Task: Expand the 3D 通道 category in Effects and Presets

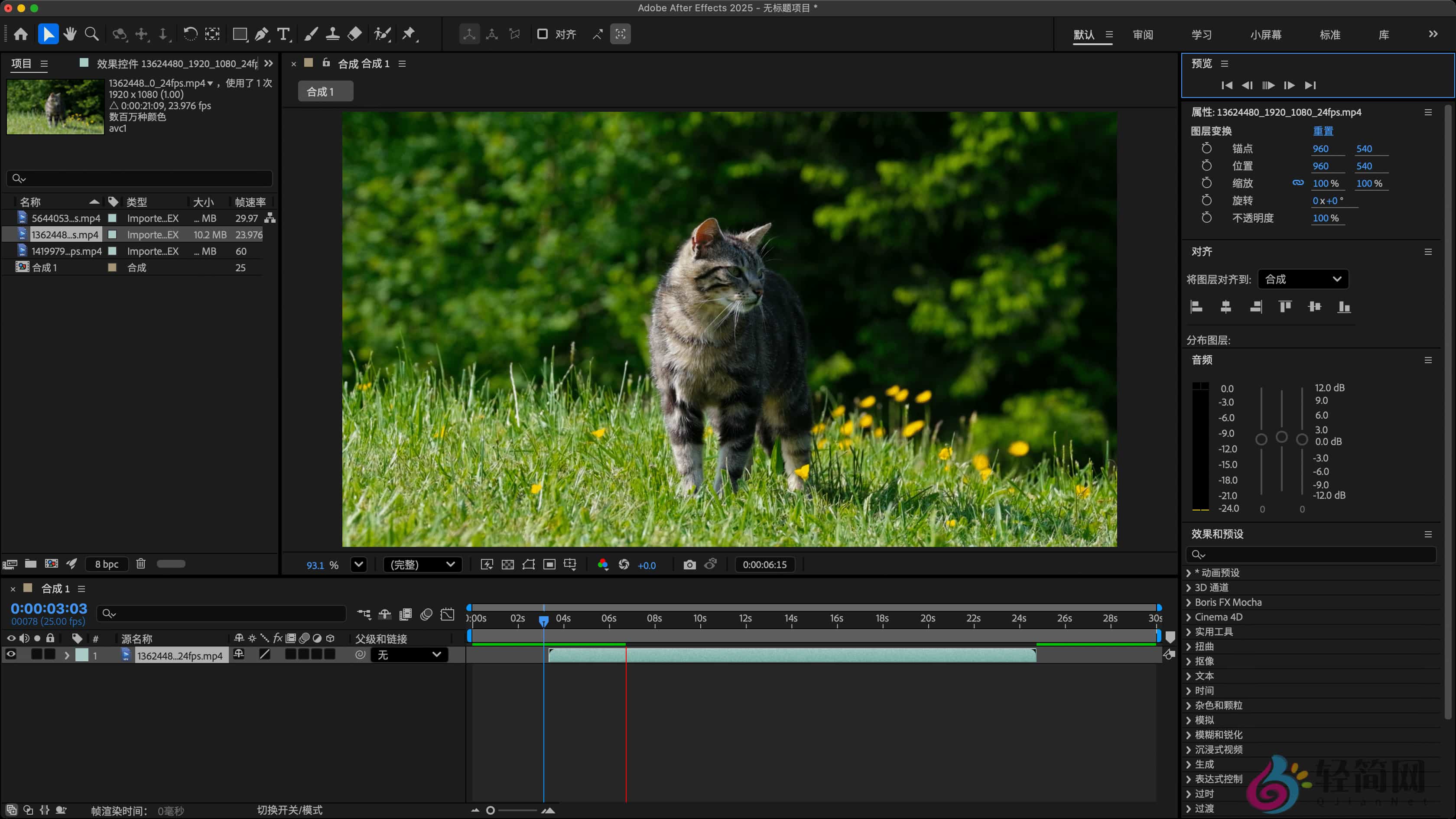Action: click(x=1189, y=587)
